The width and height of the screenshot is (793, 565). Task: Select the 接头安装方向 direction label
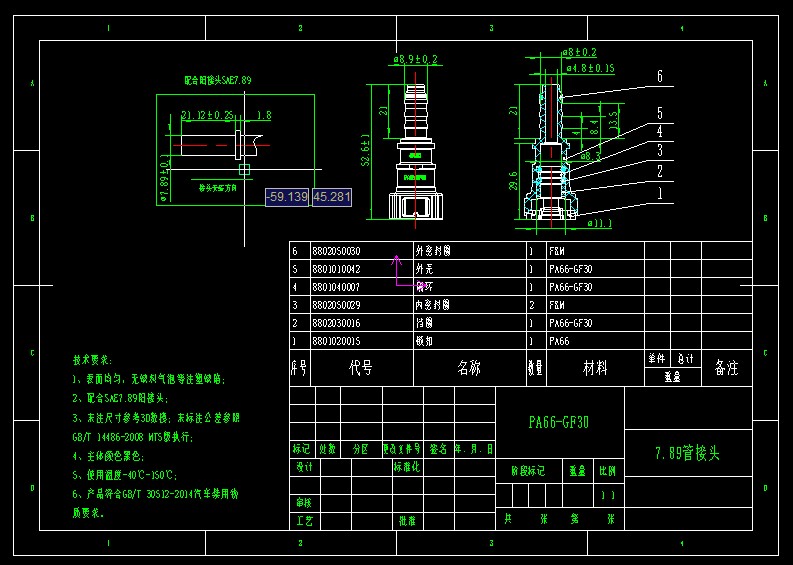click(x=218, y=188)
